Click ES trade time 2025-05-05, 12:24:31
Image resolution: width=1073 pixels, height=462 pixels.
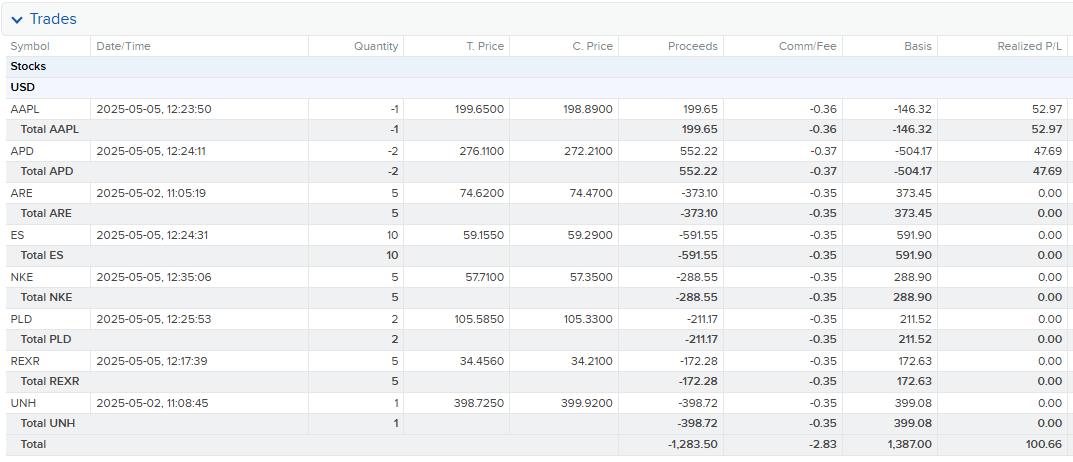click(x=153, y=235)
